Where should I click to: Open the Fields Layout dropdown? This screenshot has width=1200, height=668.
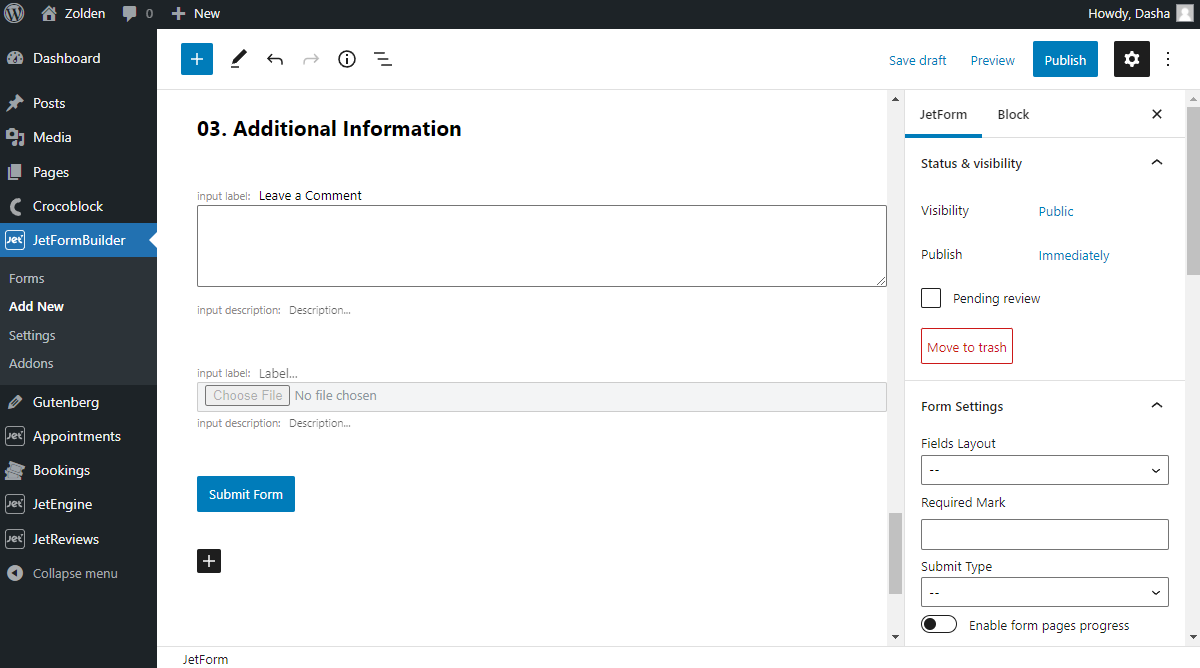pos(1044,470)
